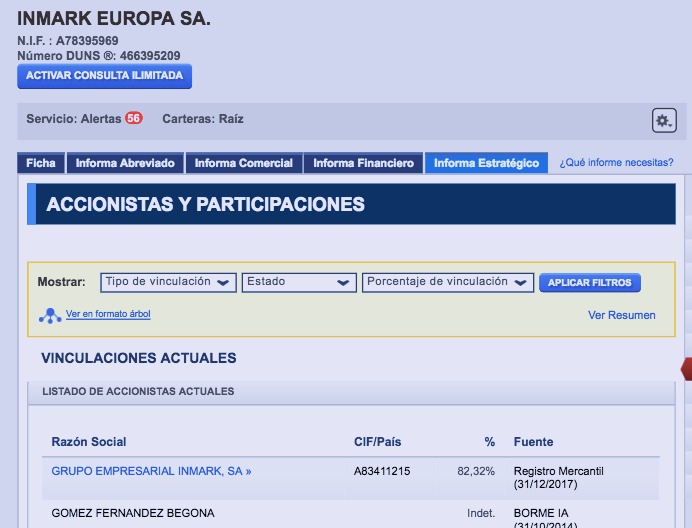The height and width of the screenshot is (528, 692).
Task: Open GRUPO EMPRESARIAL INMARK, SA link
Action: click(151, 471)
